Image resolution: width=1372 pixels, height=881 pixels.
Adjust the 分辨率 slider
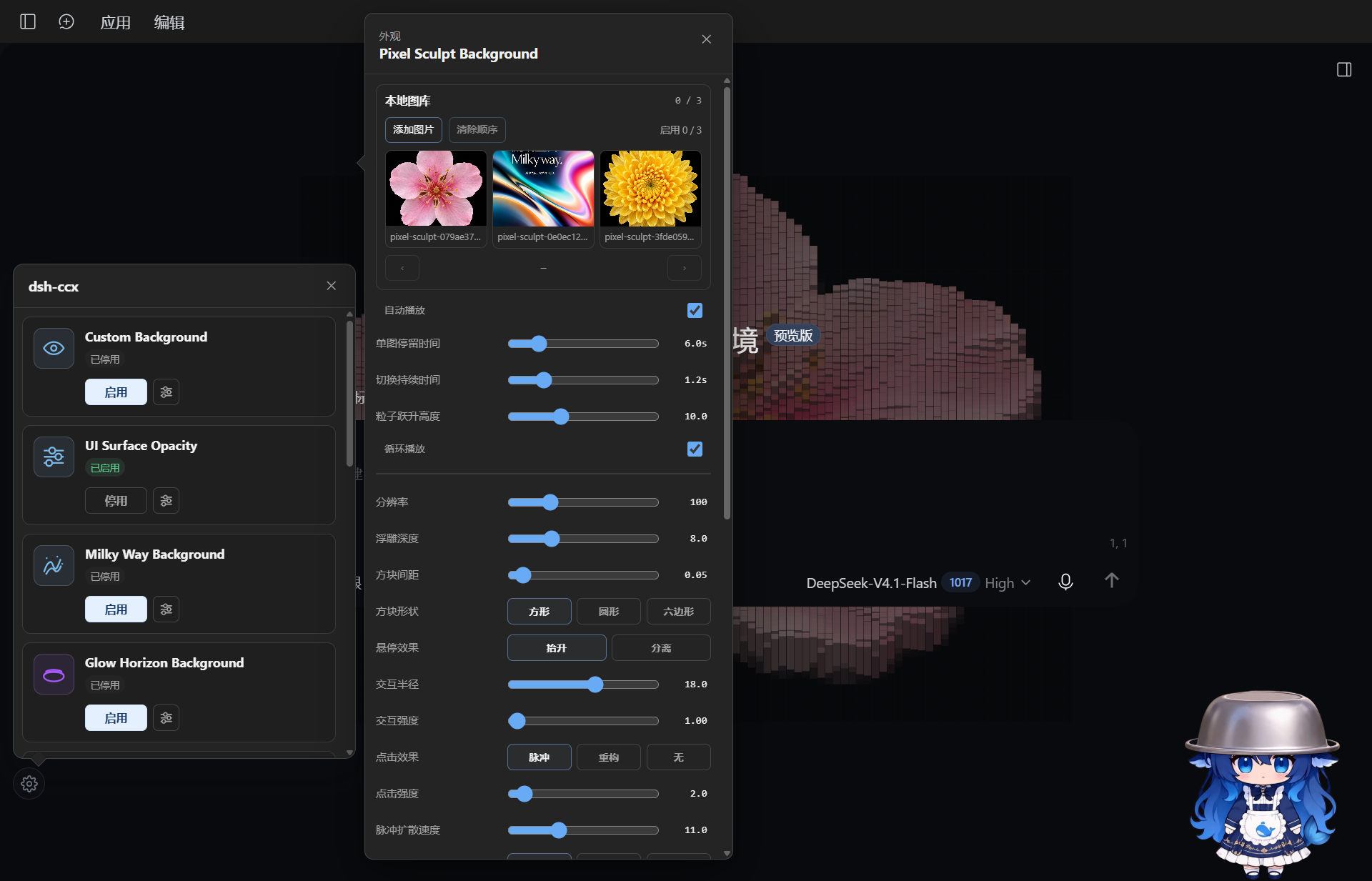point(583,502)
